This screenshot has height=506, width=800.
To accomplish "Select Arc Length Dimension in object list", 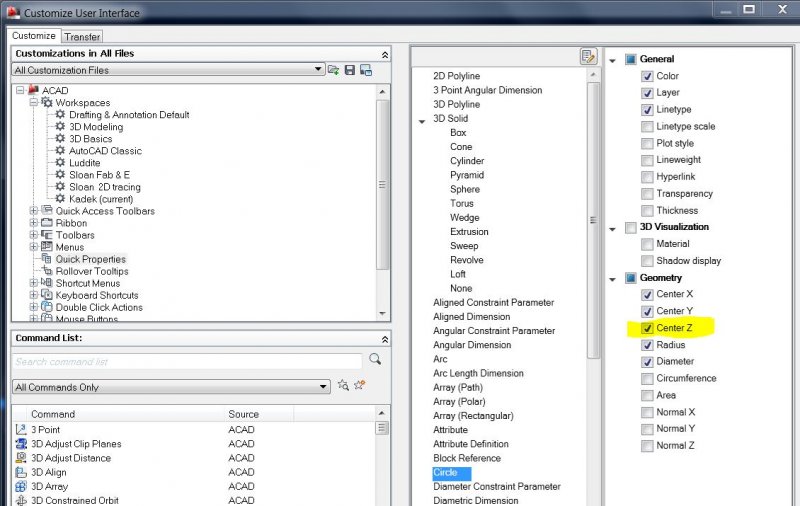I will (x=478, y=373).
